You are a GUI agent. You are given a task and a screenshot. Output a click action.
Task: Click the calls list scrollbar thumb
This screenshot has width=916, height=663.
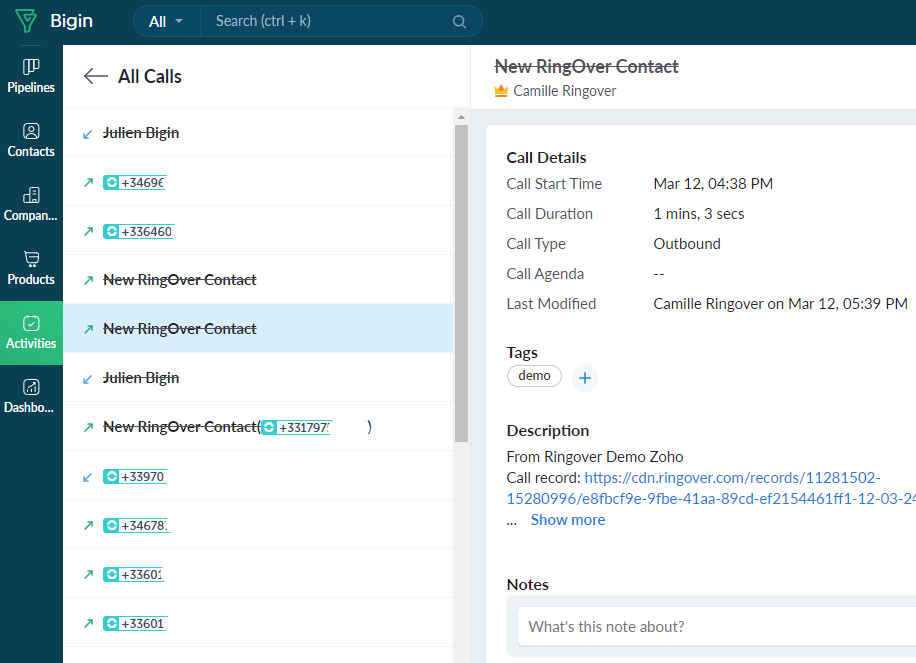(462, 283)
